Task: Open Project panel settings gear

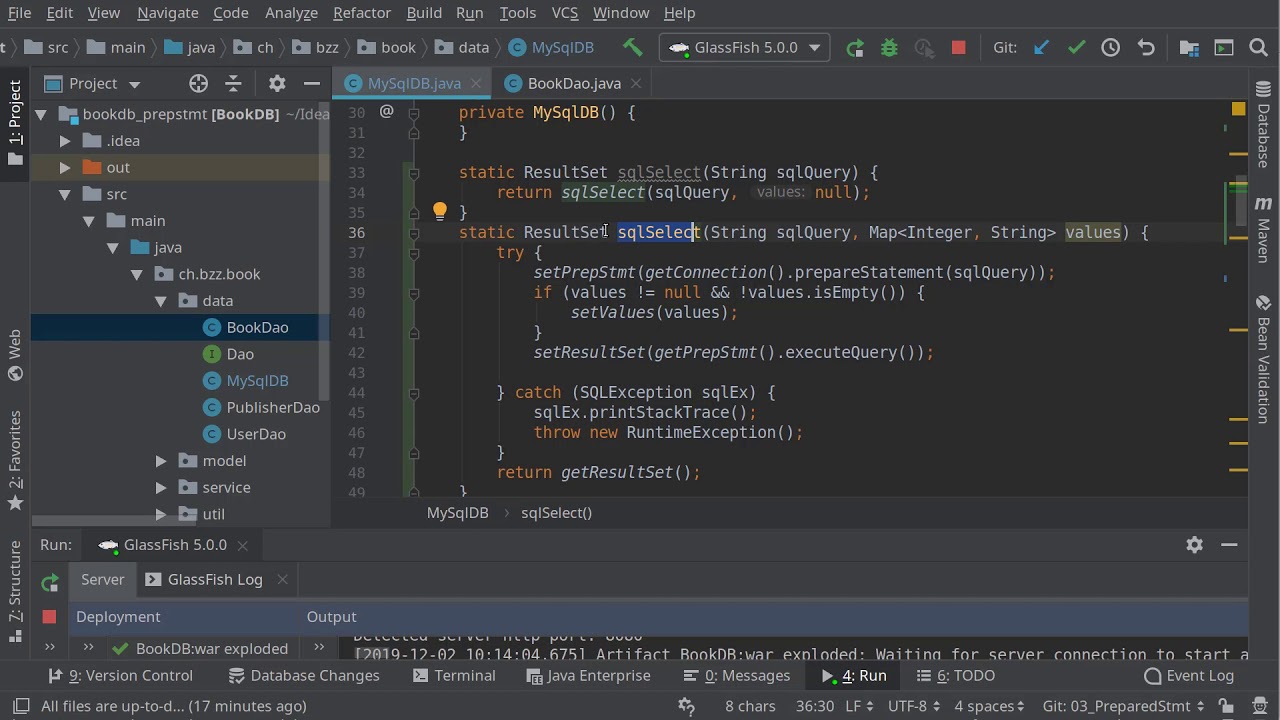Action: [277, 83]
